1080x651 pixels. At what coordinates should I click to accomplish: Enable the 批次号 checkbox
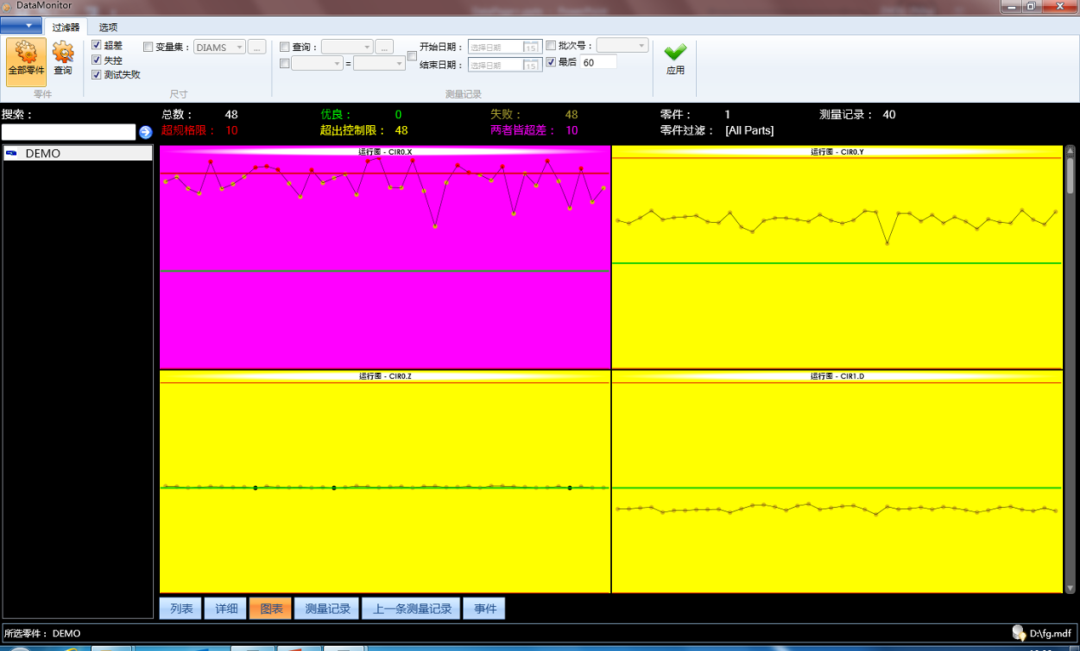[551, 46]
